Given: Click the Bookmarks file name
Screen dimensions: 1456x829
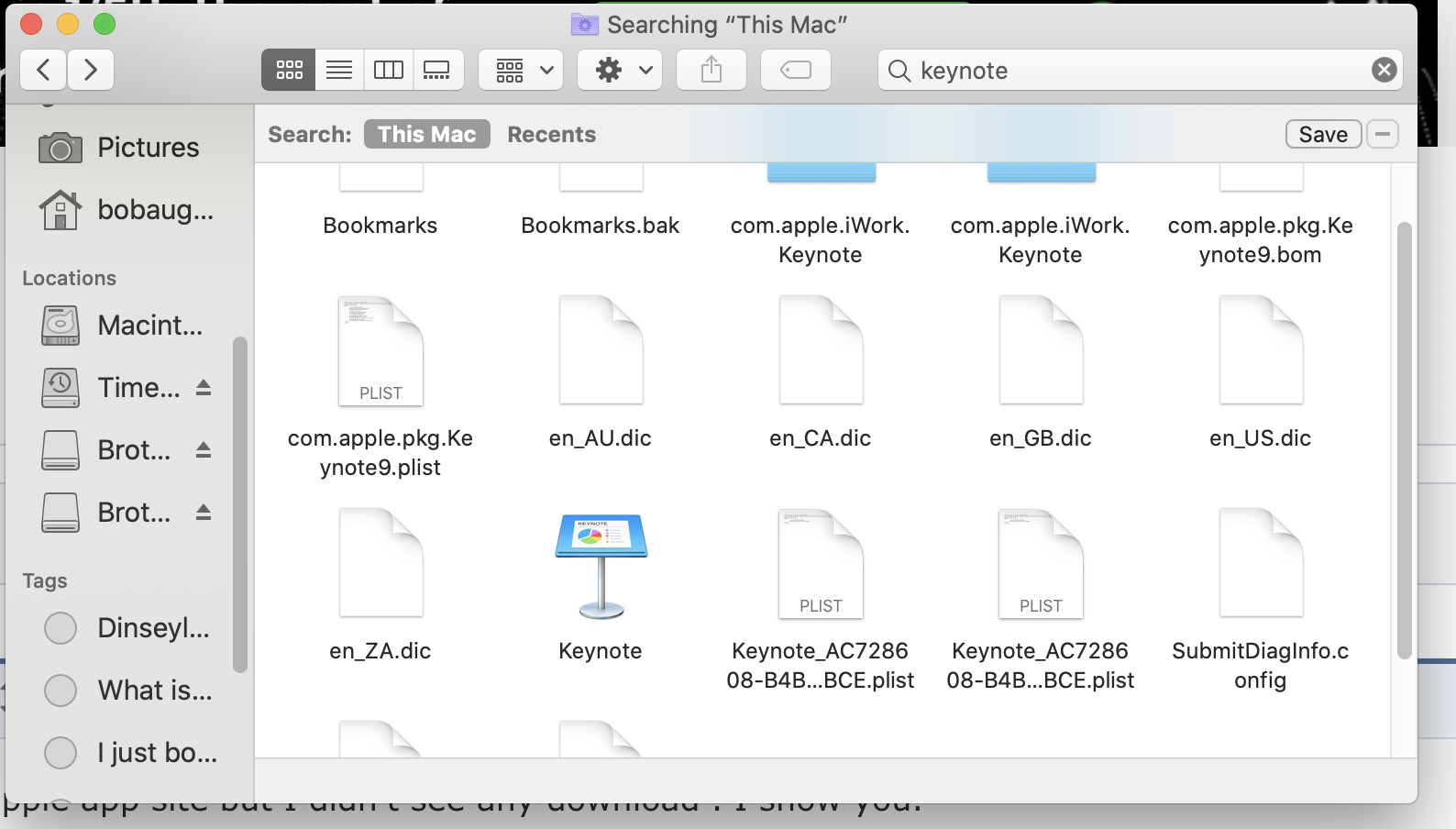Looking at the screenshot, I should [380, 226].
